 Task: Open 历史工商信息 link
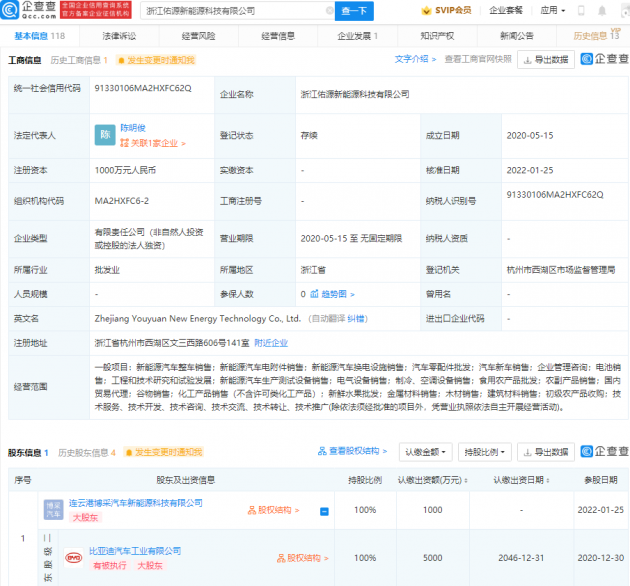pos(79,60)
